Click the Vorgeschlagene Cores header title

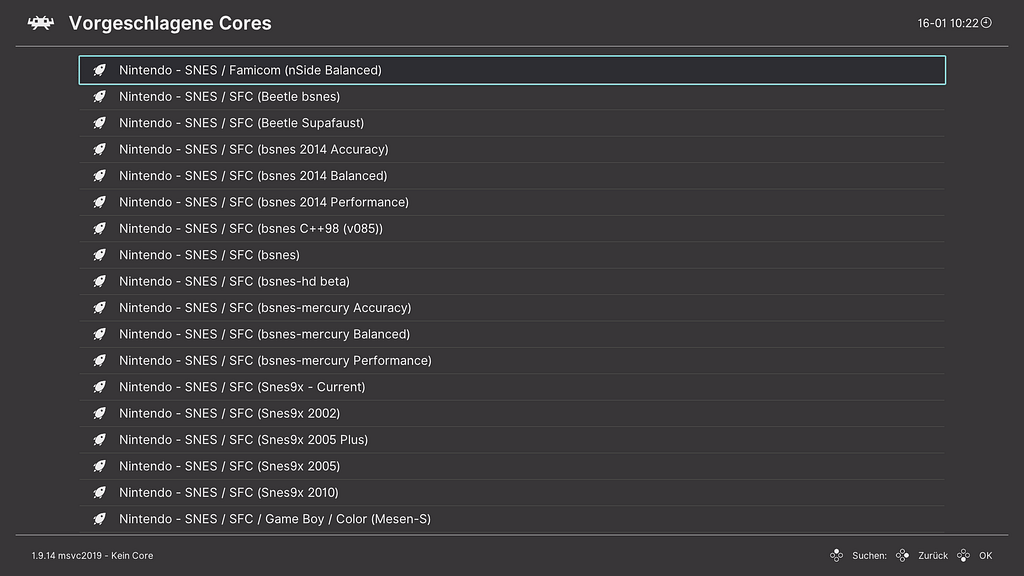click(x=170, y=23)
